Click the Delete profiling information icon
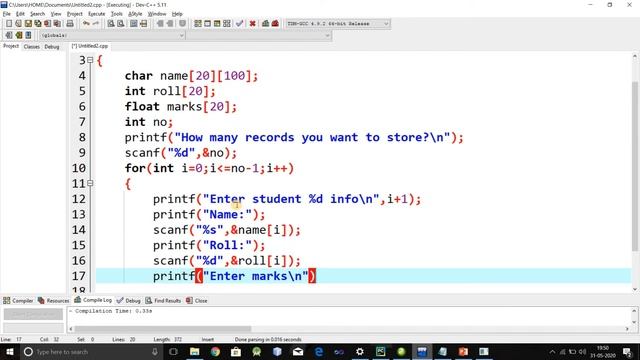Viewport: 640px width, 360px height. (276, 24)
